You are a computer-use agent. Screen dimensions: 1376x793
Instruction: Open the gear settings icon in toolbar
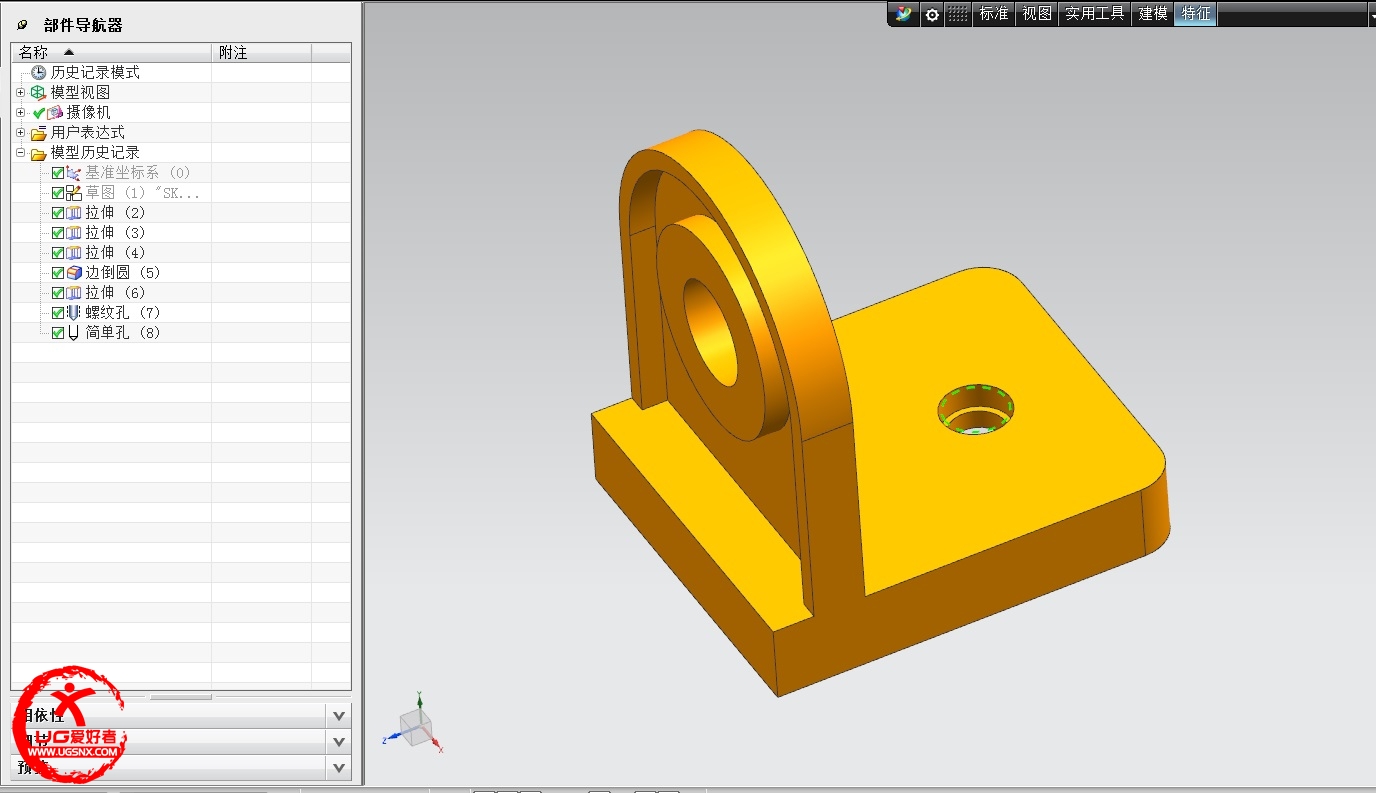[x=932, y=14]
